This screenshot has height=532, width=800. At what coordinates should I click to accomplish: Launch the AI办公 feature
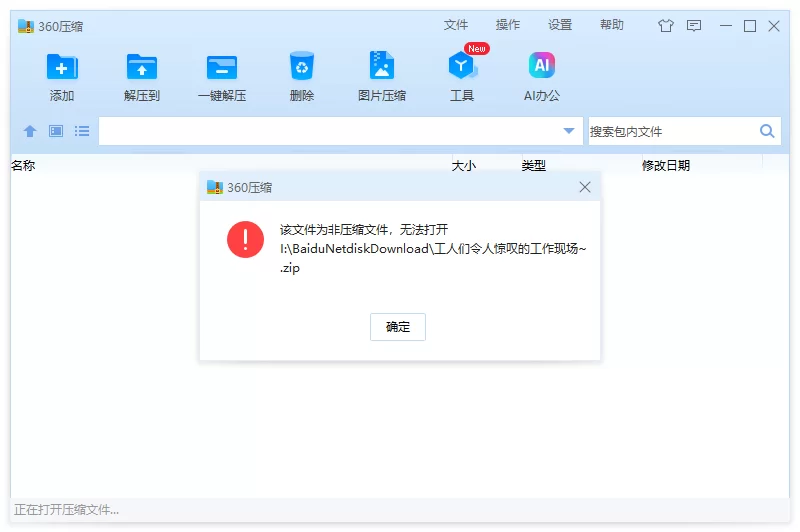click(542, 67)
